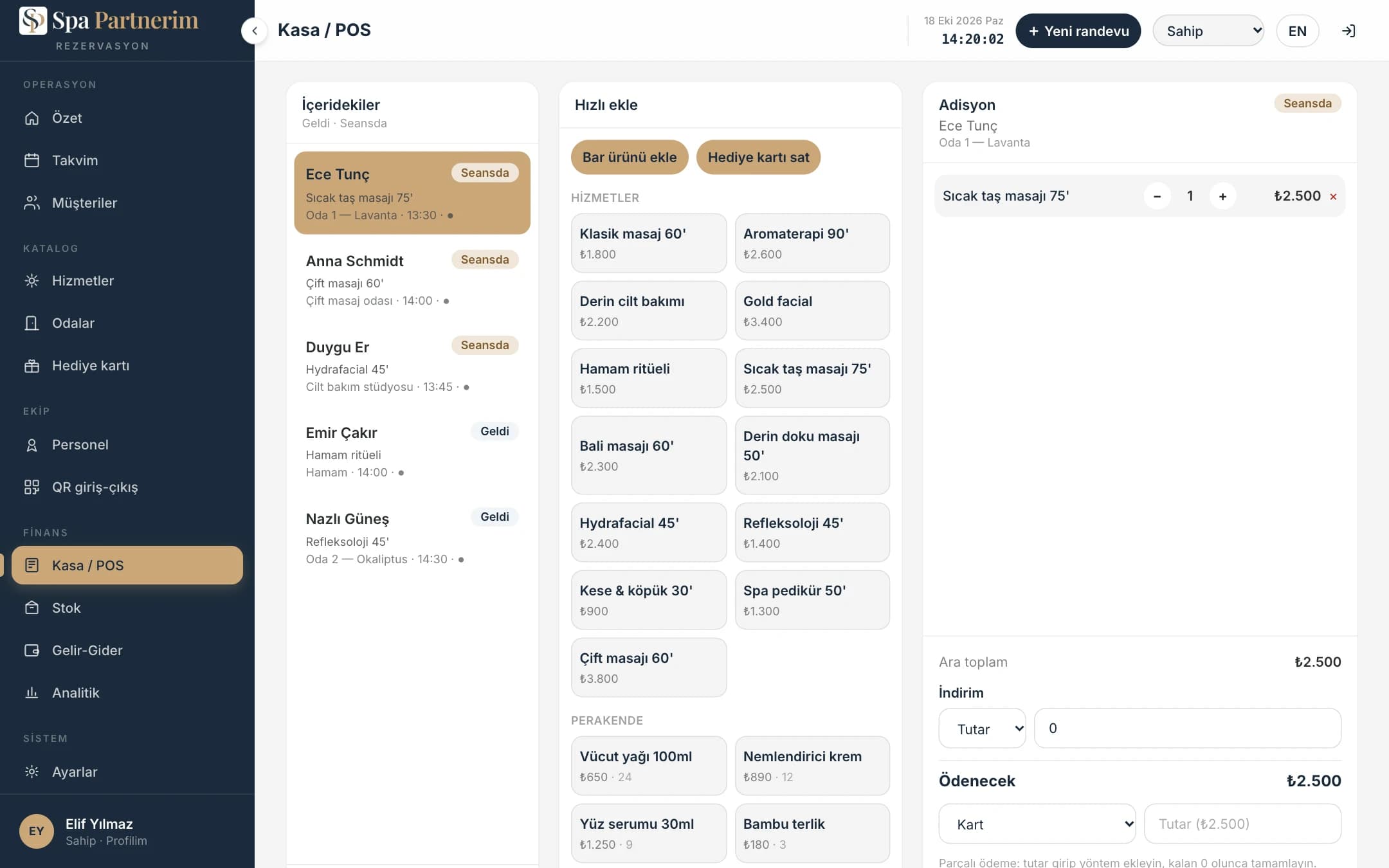Image resolution: width=1389 pixels, height=868 pixels.
Task: Select Emir Çakır client row
Action: [x=412, y=451]
